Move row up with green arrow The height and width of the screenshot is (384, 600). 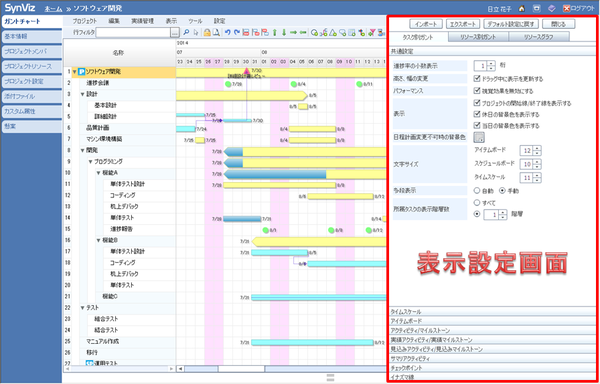[275, 33]
